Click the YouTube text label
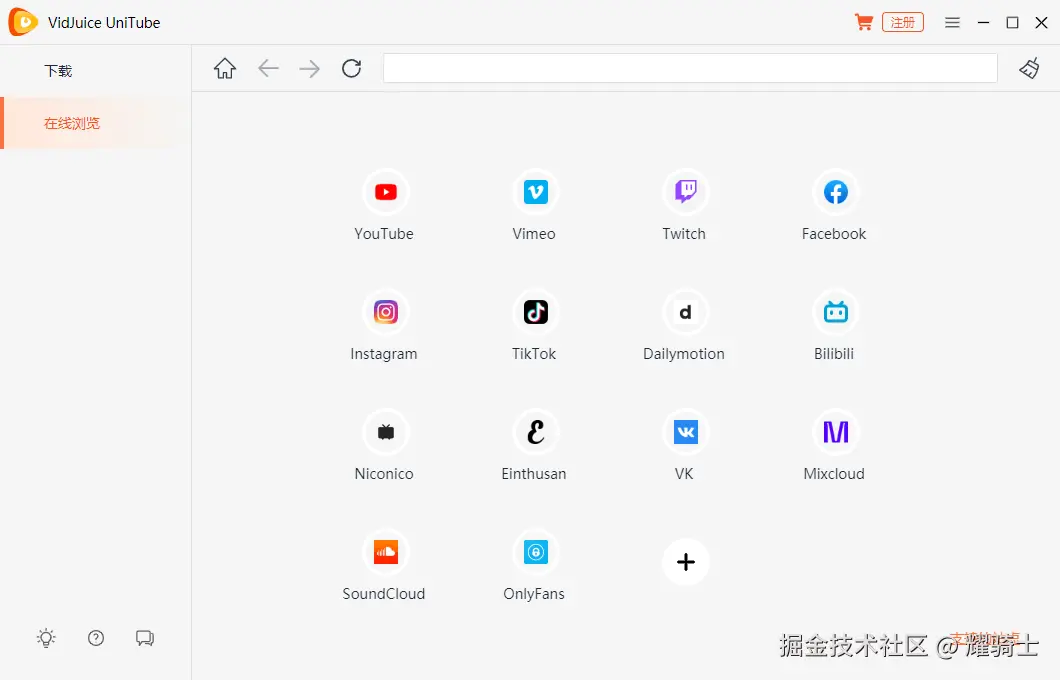Screen dimensions: 1060x680 click(x=384, y=234)
